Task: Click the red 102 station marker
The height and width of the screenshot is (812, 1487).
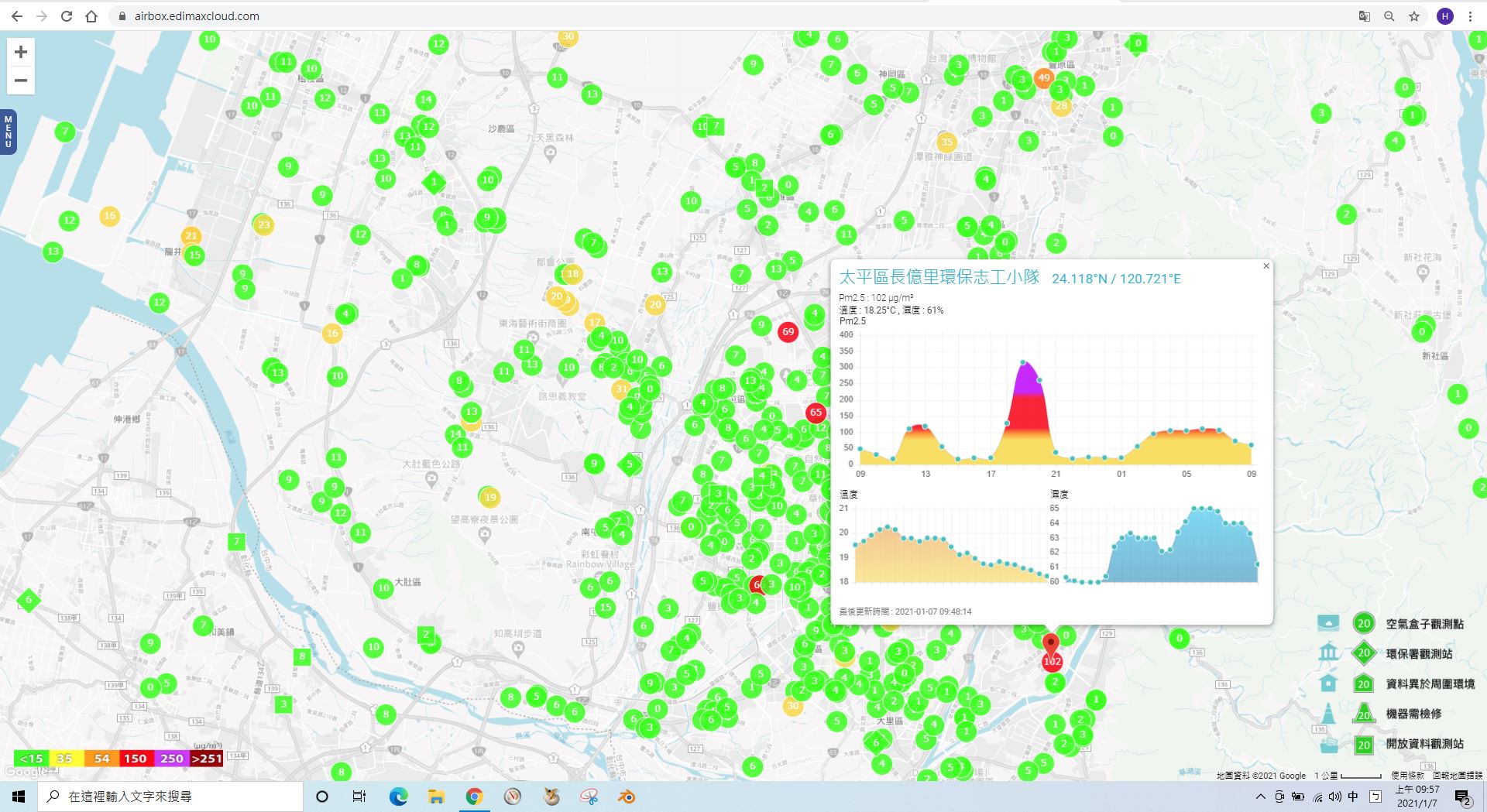Action: [1052, 661]
